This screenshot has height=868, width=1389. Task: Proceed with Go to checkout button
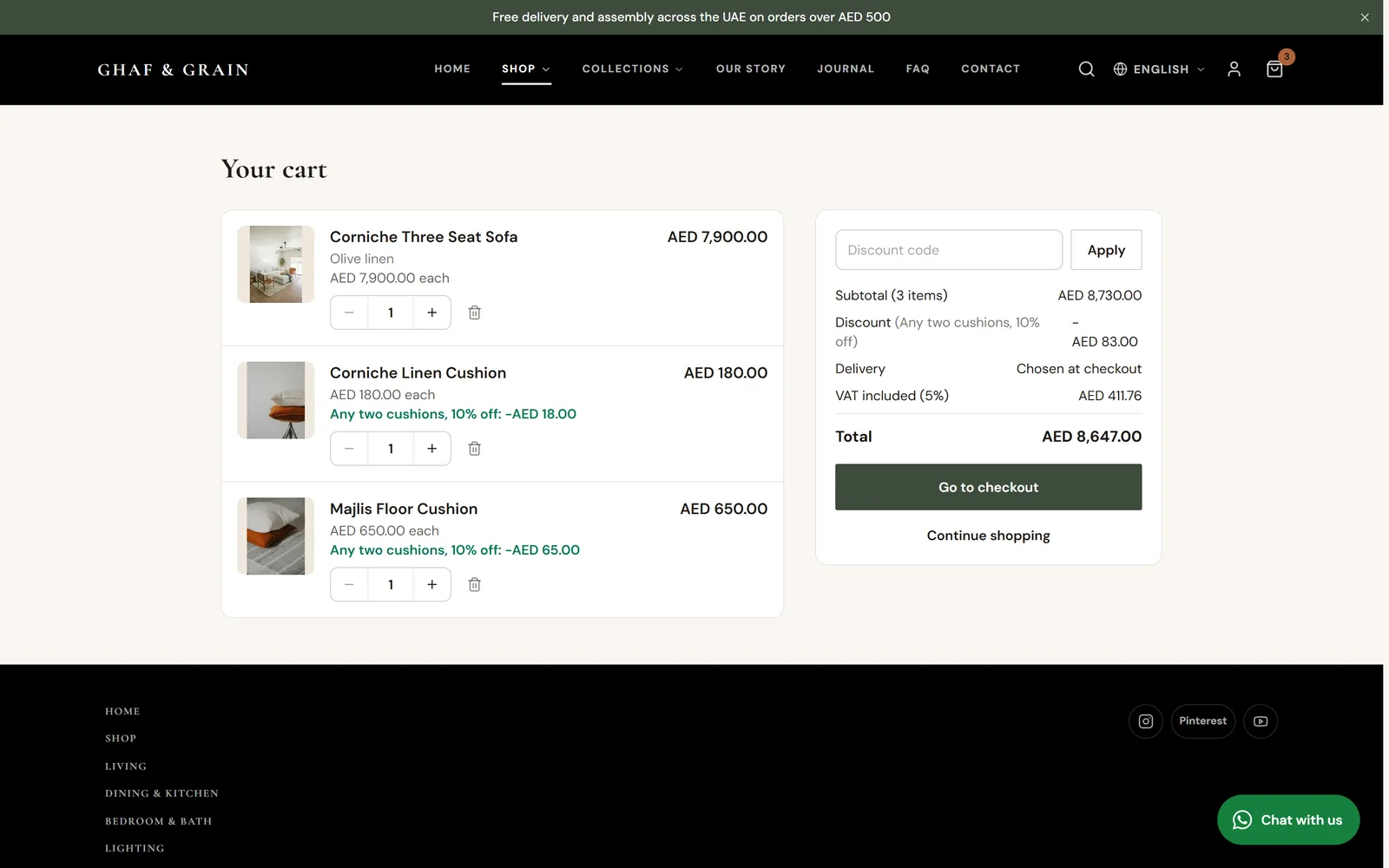click(x=989, y=487)
